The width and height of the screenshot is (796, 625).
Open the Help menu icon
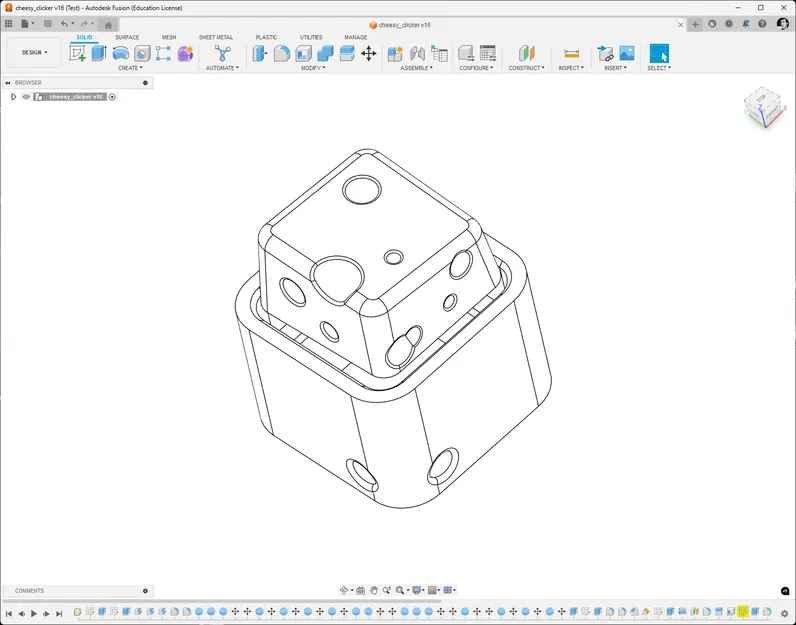pyautogui.click(x=762, y=24)
